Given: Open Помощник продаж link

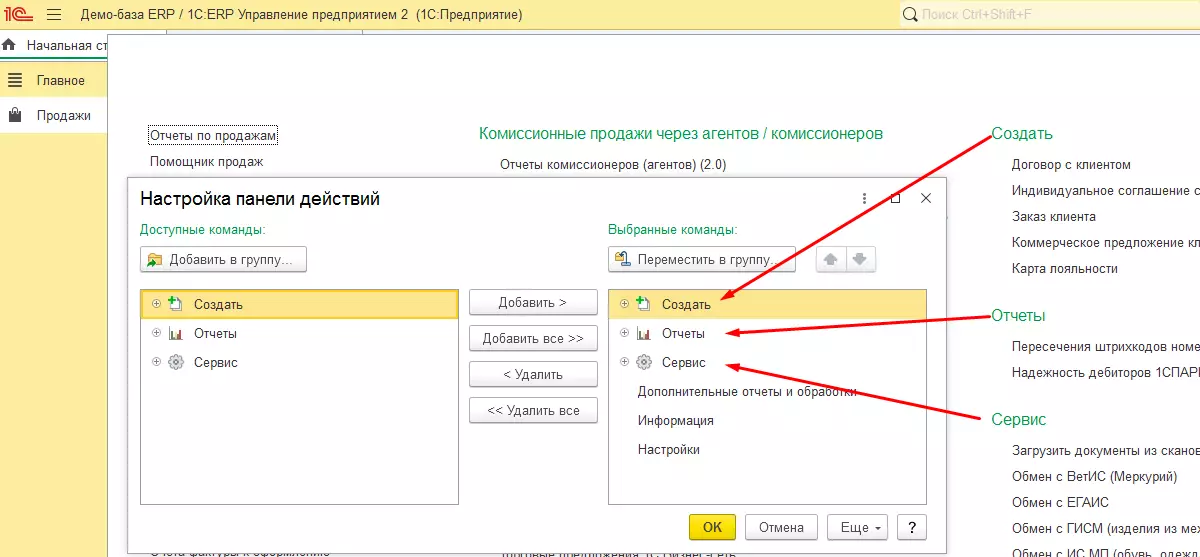Looking at the screenshot, I should 206,161.
